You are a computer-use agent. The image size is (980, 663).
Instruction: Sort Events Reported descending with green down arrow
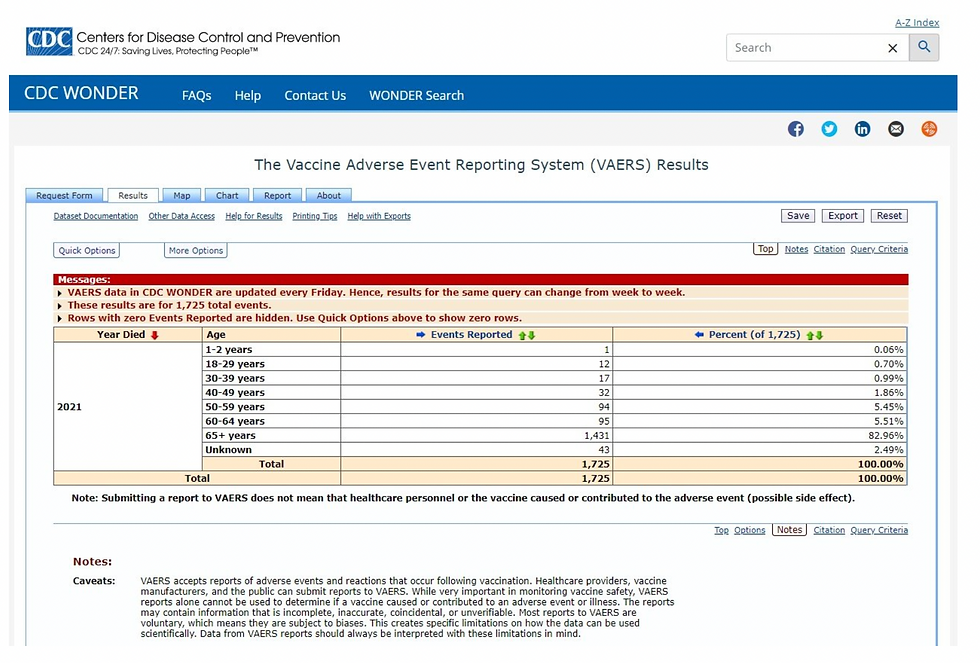[531, 336]
